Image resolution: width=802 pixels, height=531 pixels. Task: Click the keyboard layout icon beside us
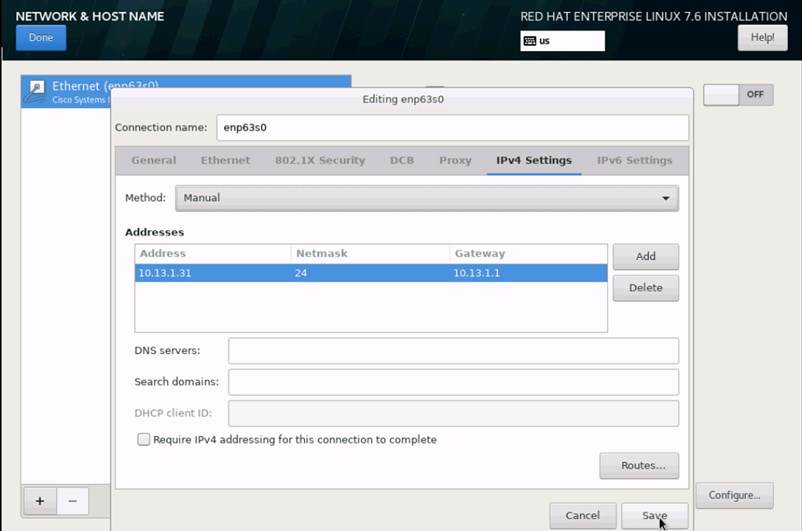(x=530, y=41)
